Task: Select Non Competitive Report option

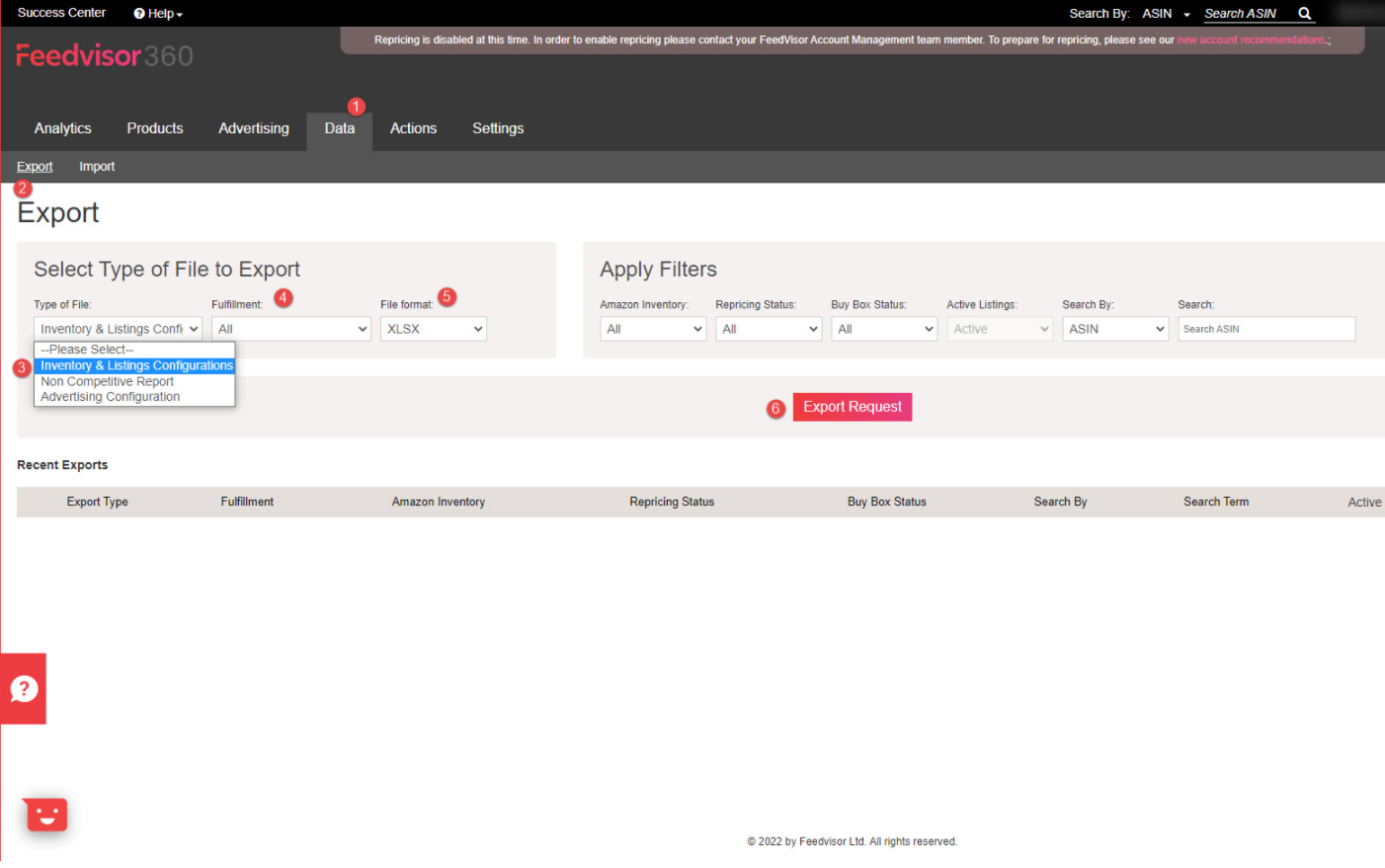Action: tap(107, 381)
